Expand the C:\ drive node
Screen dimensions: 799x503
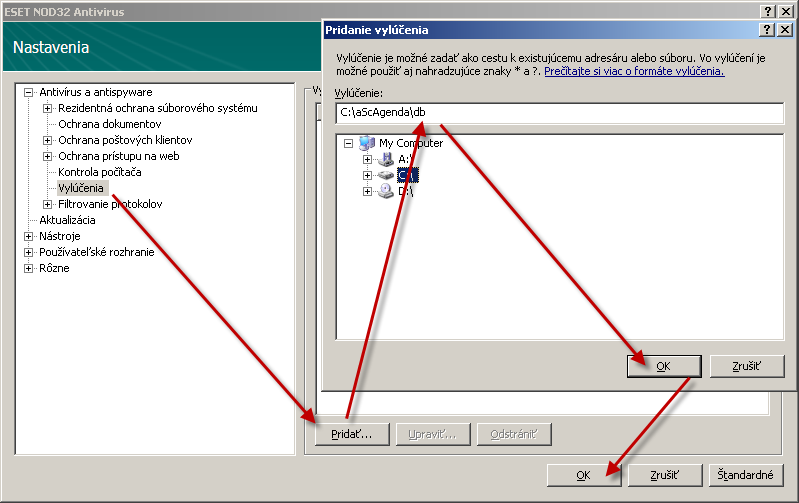[x=367, y=175]
